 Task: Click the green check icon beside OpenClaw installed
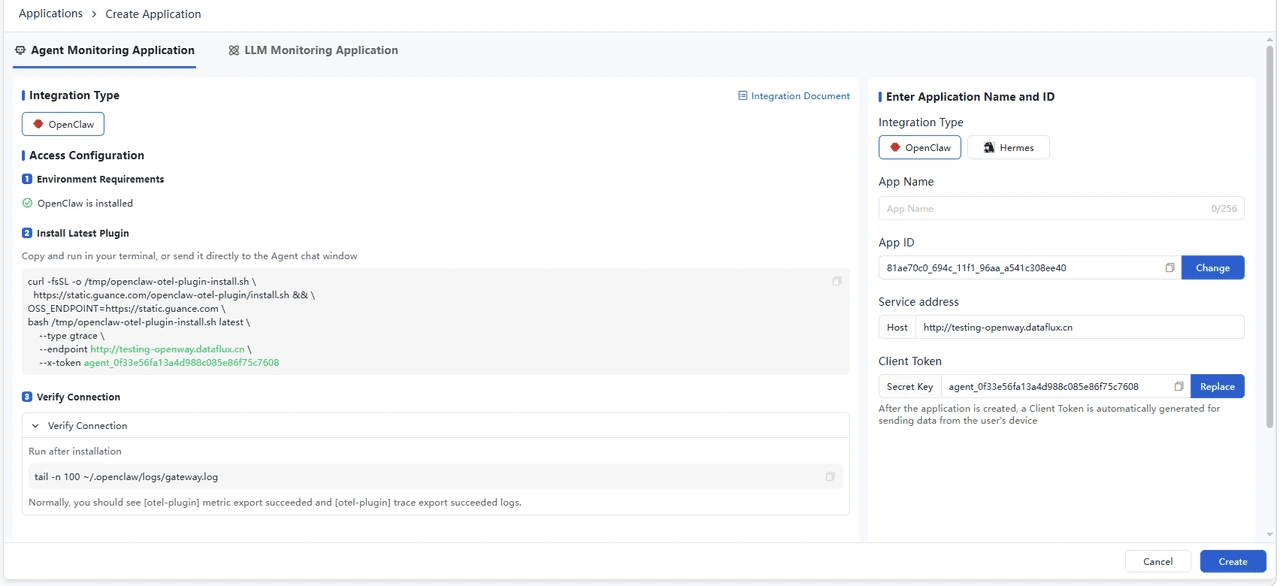pos(27,203)
